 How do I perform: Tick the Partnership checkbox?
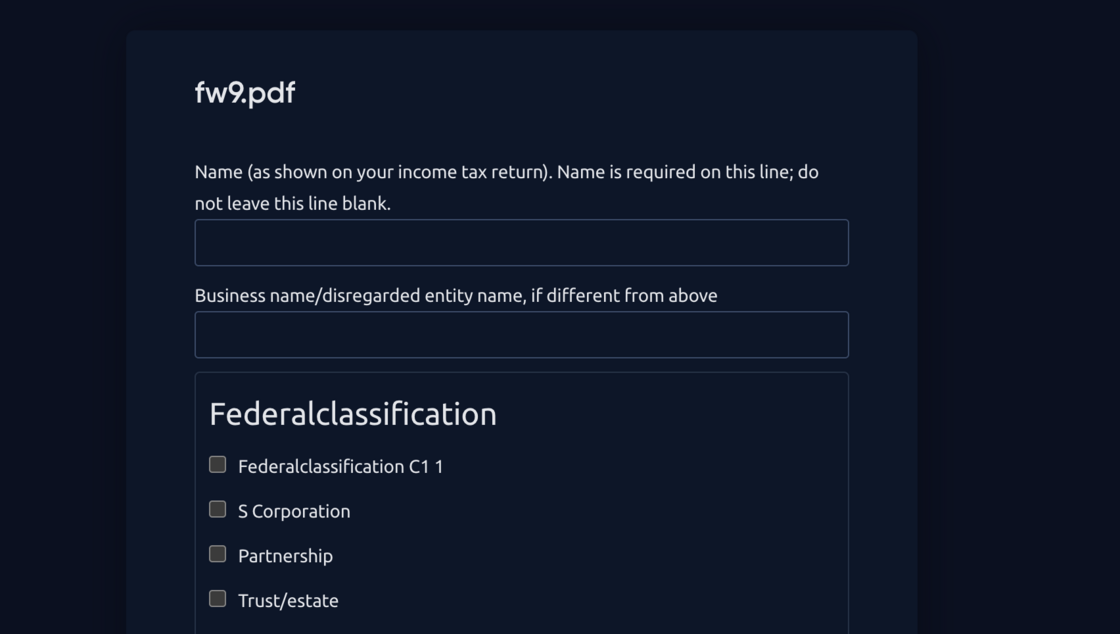click(x=217, y=554)
